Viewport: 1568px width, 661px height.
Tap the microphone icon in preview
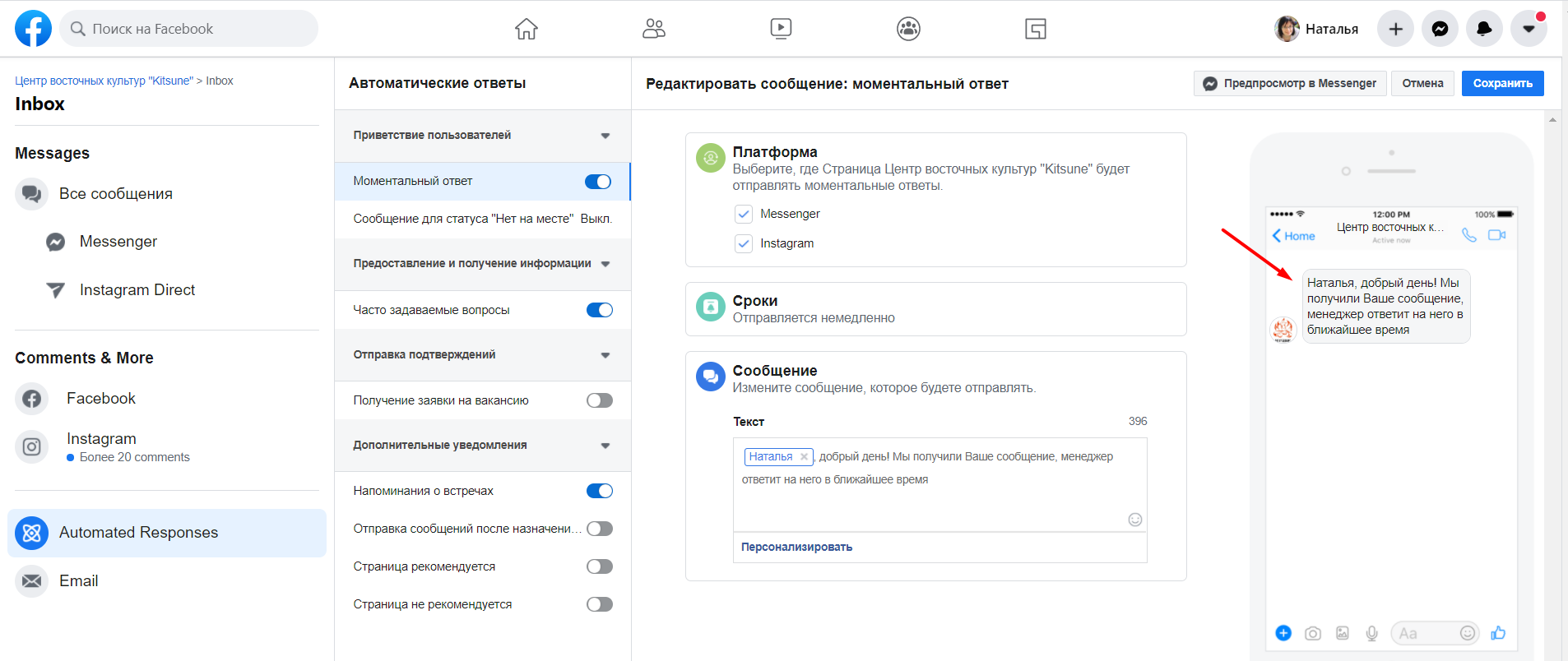click(1372, 633)
